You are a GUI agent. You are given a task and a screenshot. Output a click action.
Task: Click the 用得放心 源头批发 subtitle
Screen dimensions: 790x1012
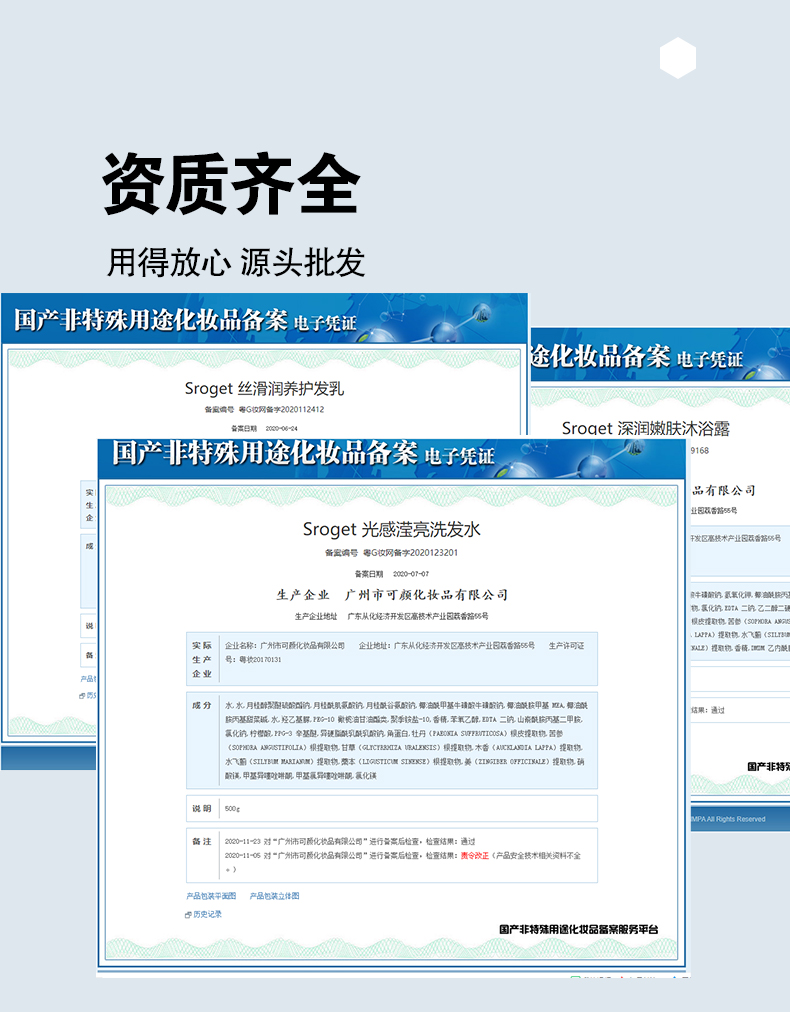coord(236,262)
